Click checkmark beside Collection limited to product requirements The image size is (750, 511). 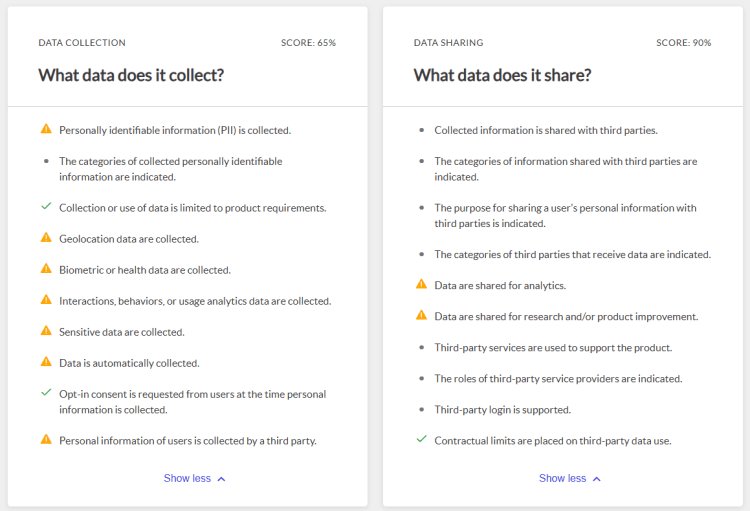45,207
